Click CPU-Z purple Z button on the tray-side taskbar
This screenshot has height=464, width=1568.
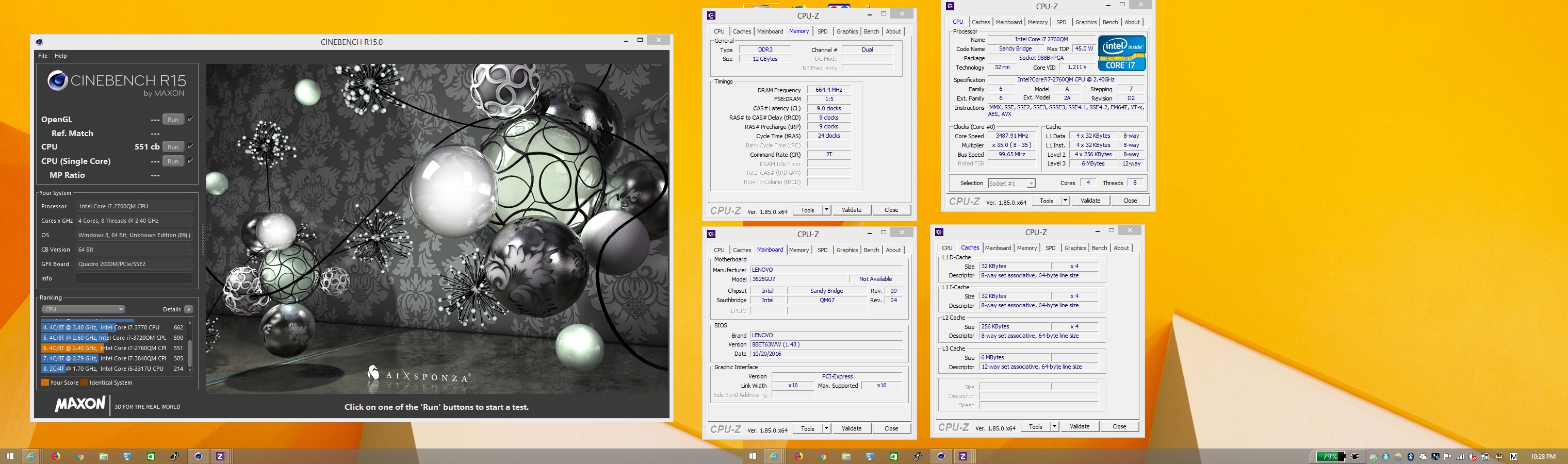963,456
